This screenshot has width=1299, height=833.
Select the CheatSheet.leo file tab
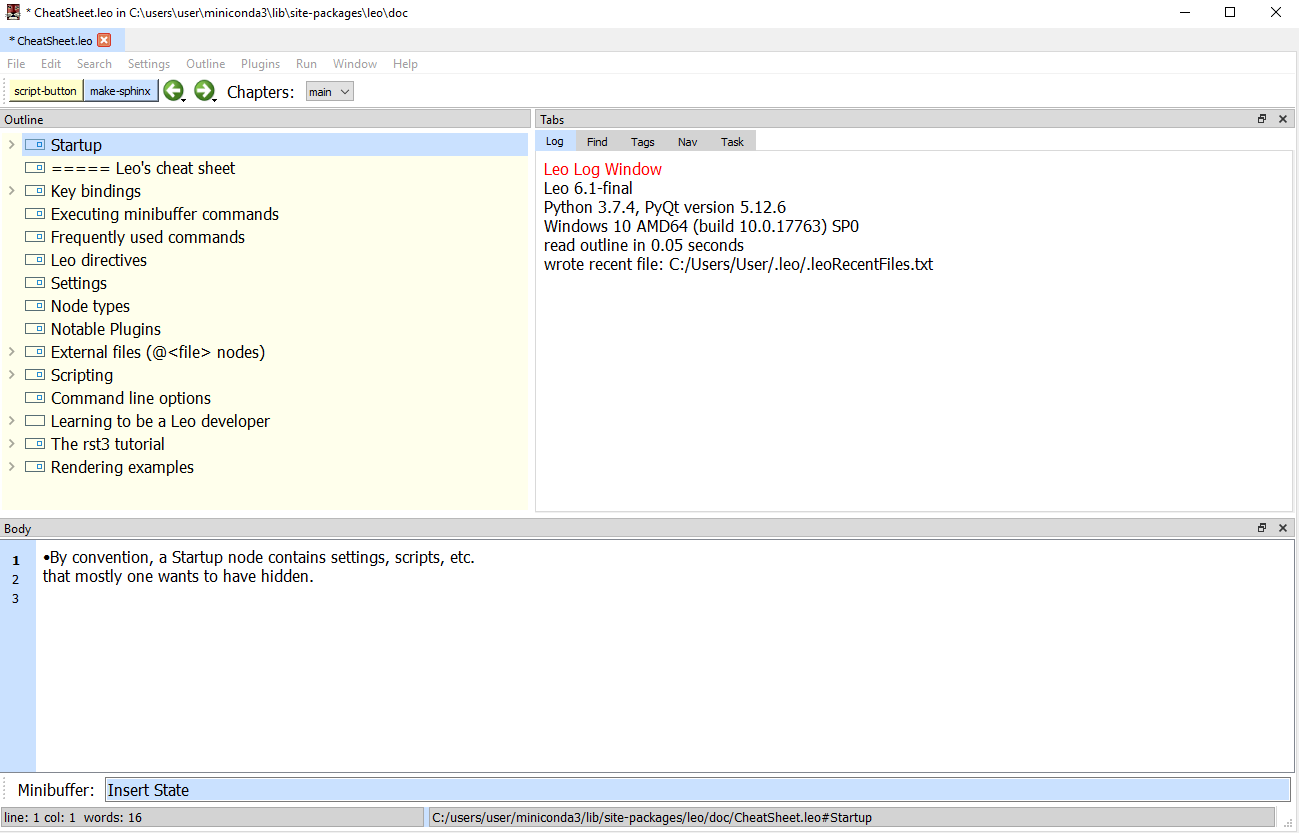(x=61, y=41)
